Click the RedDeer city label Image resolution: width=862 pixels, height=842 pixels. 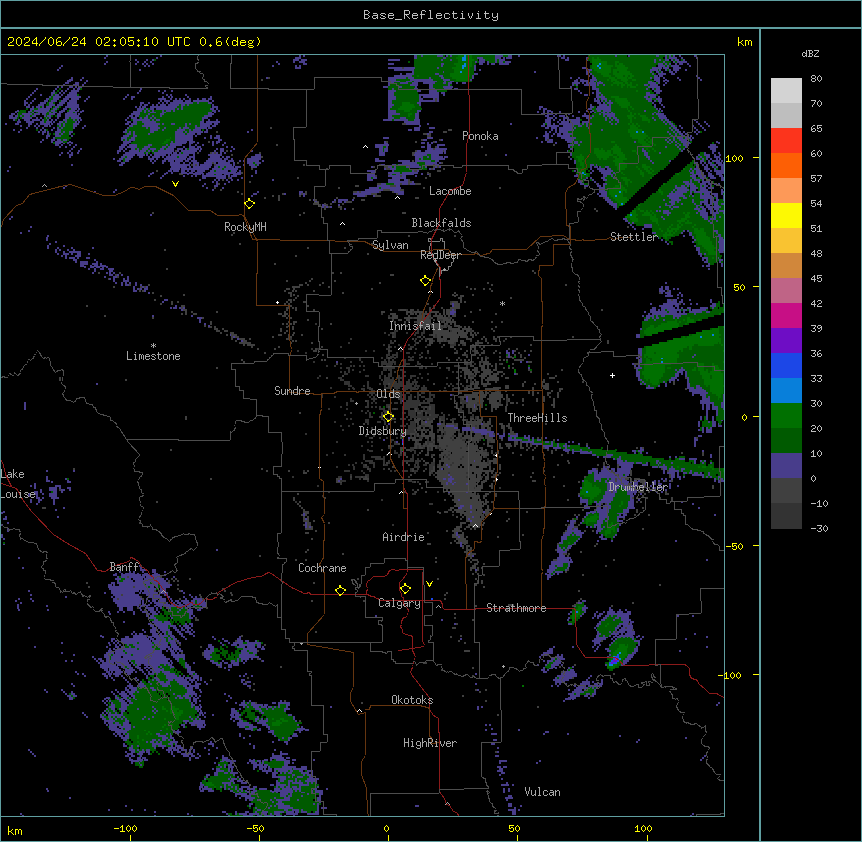pyautogui.click(x=440, y=255)
